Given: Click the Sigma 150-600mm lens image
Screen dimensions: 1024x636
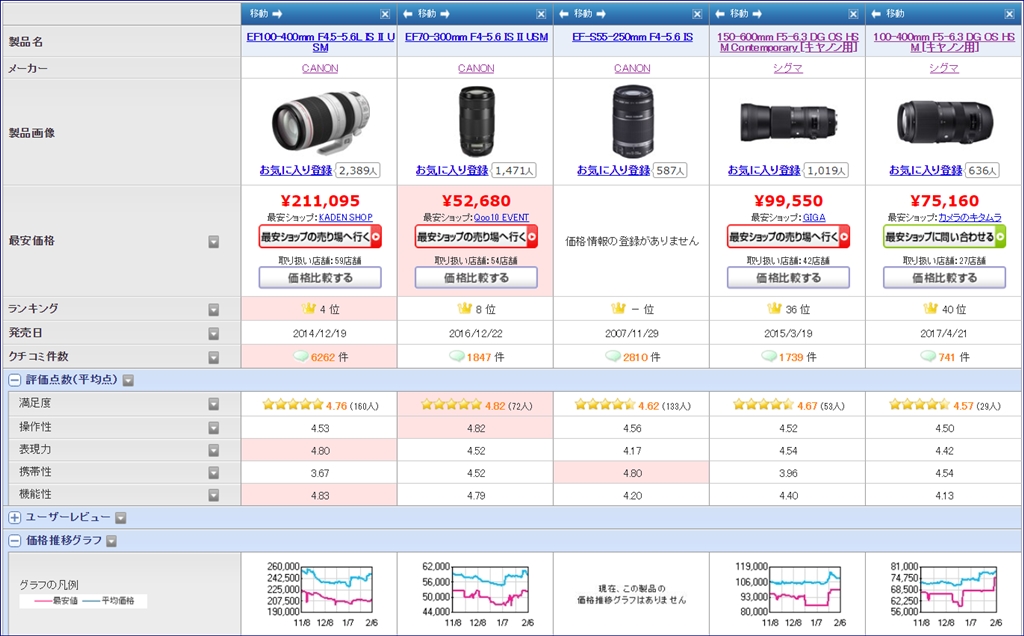Looking at the screenshot, I should pyautogui.click(x=788, y=123).
